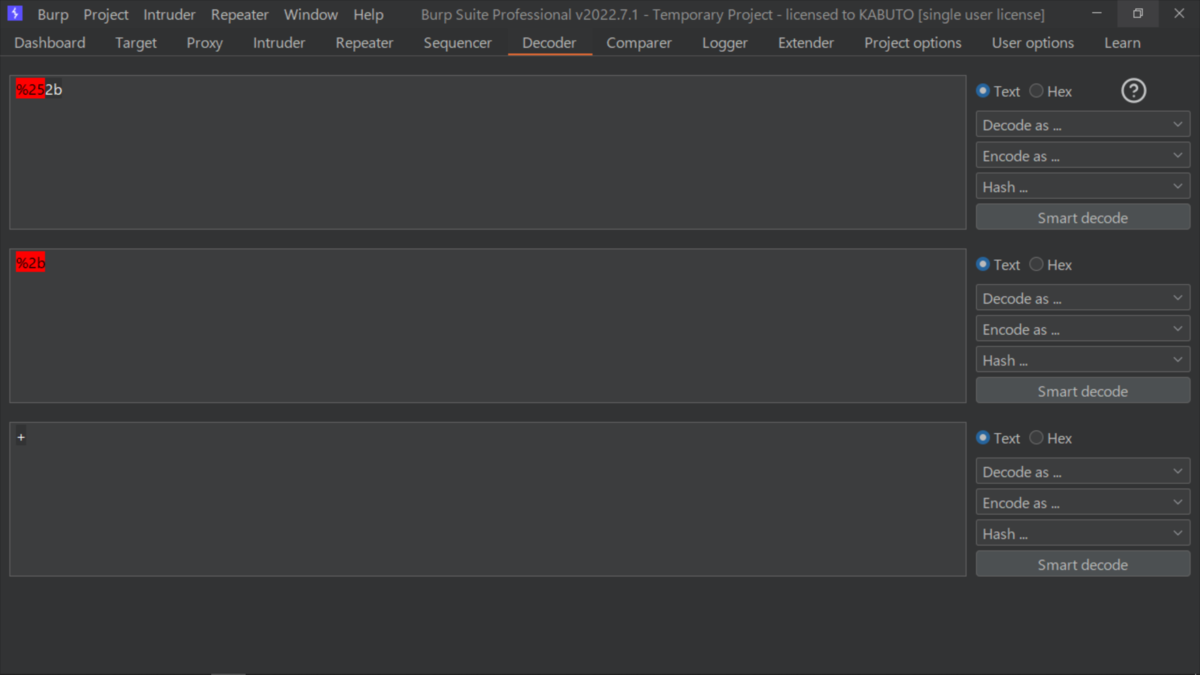The width and height of the screenshot is (1200, 675).
Task: Click Smart decode for the %2b panel
Action: click(1083, 391)
